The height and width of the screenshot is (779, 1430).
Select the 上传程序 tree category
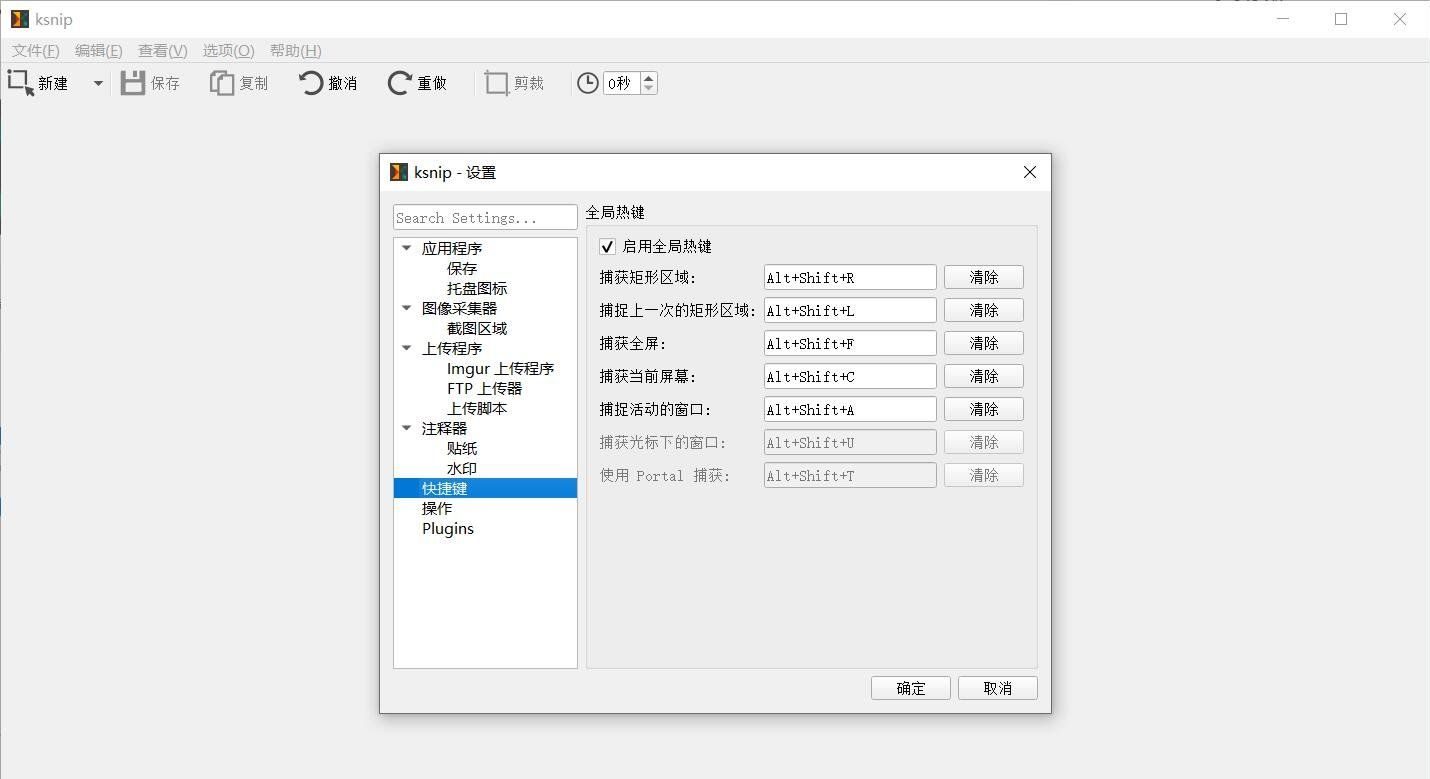452,348
